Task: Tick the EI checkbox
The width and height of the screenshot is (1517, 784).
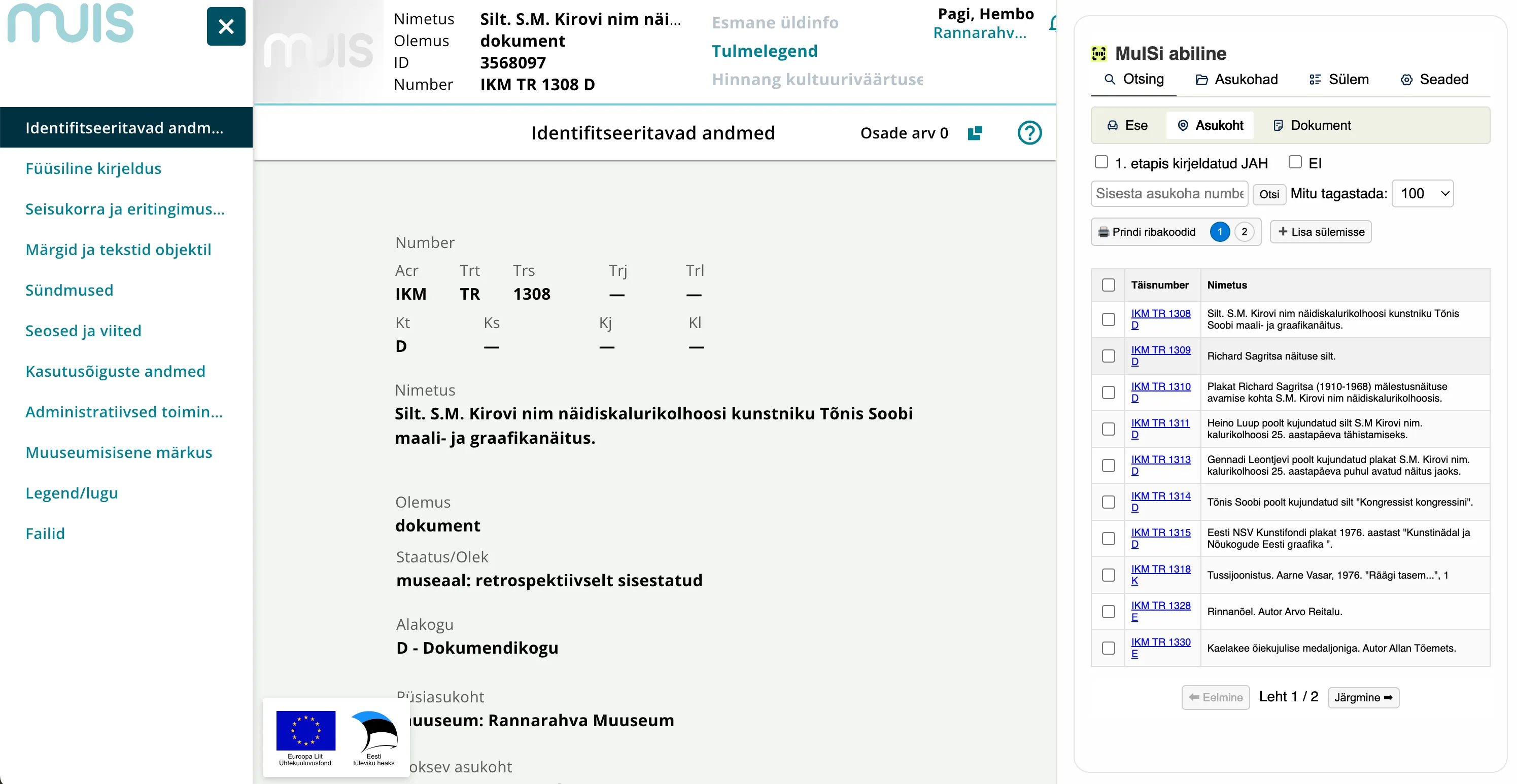Action: click(x=1294, y=162)
